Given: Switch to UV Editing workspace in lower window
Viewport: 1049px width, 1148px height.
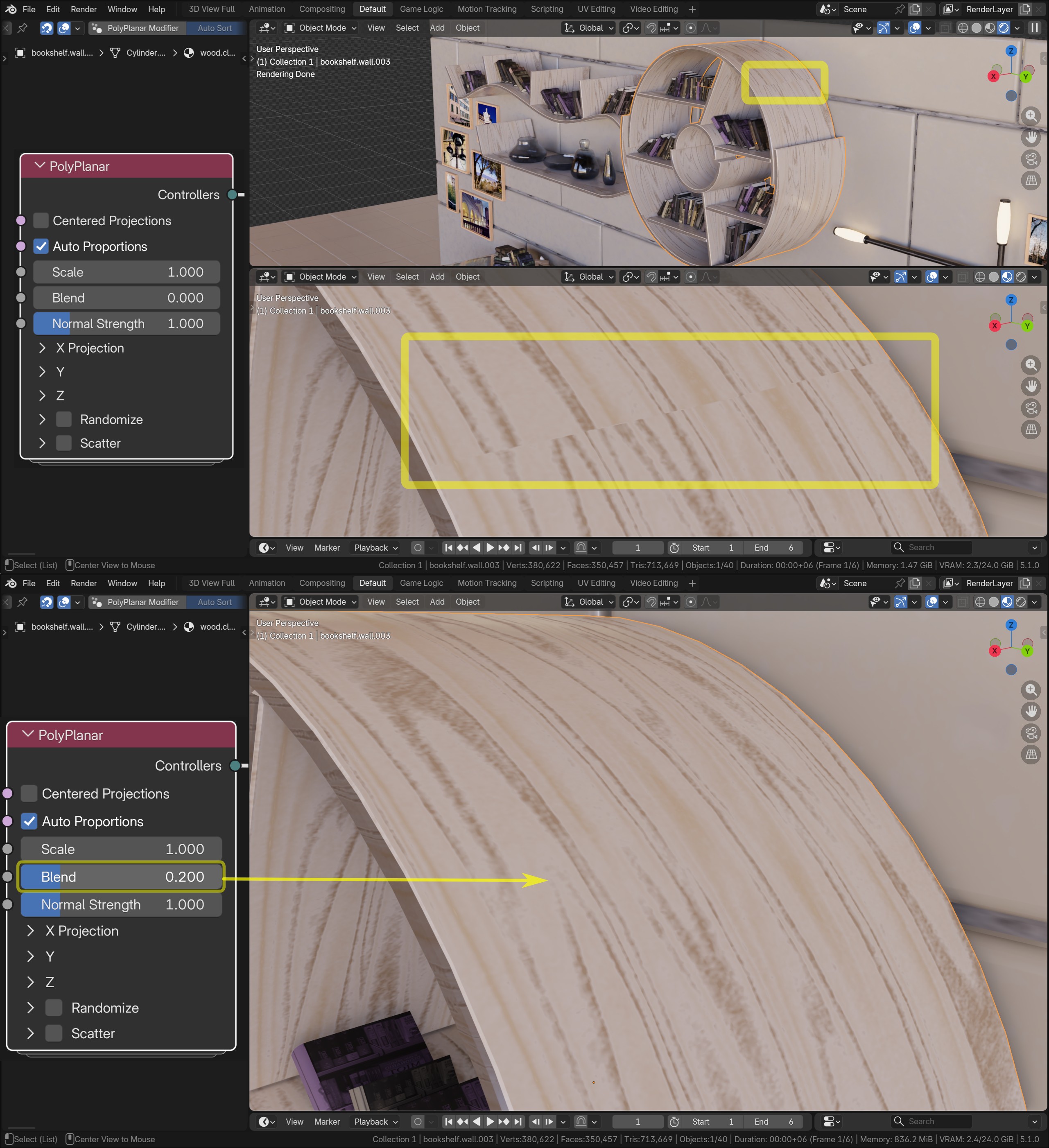Looking at the screenshot, I should tap(596, 583).
